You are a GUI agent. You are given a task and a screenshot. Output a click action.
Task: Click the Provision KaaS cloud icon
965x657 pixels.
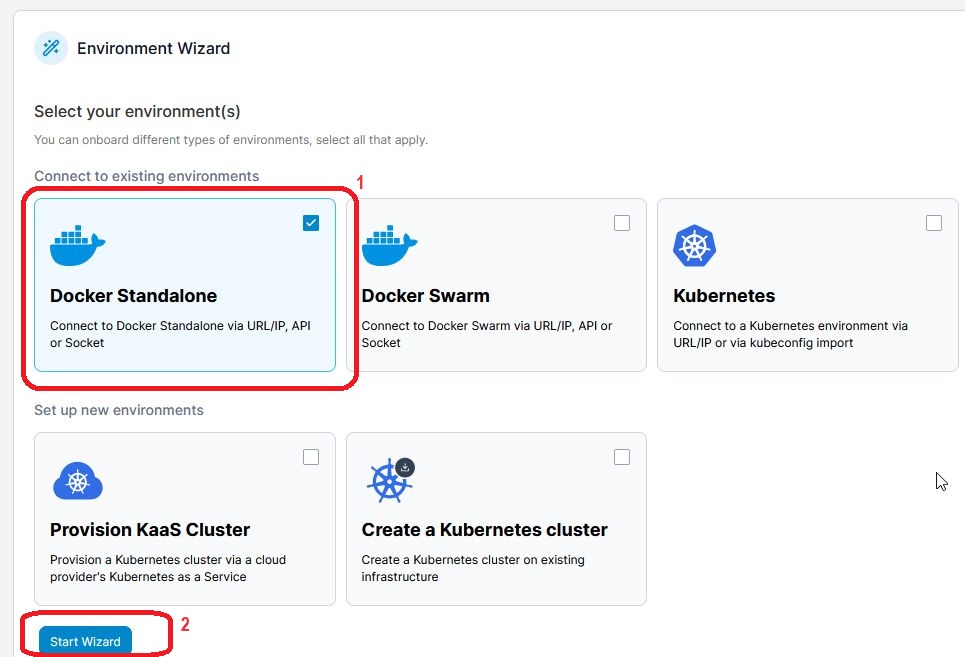(x=77, y=481)
